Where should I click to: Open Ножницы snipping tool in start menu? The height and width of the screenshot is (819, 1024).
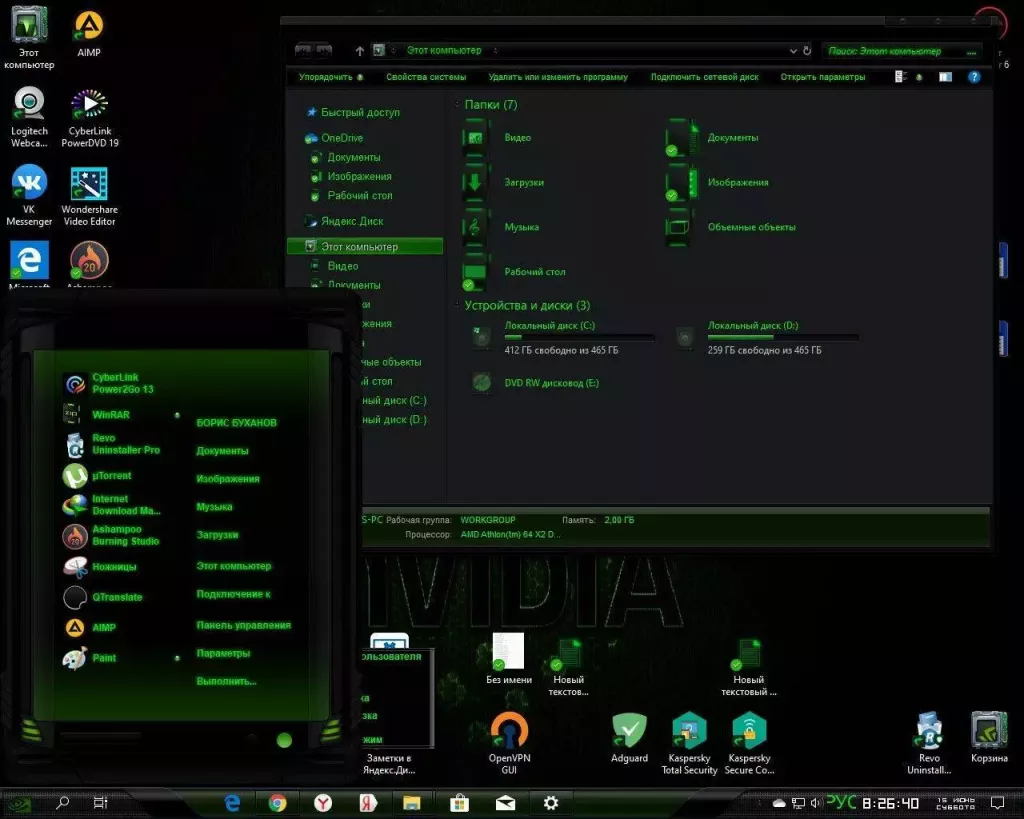pos(100,567)
